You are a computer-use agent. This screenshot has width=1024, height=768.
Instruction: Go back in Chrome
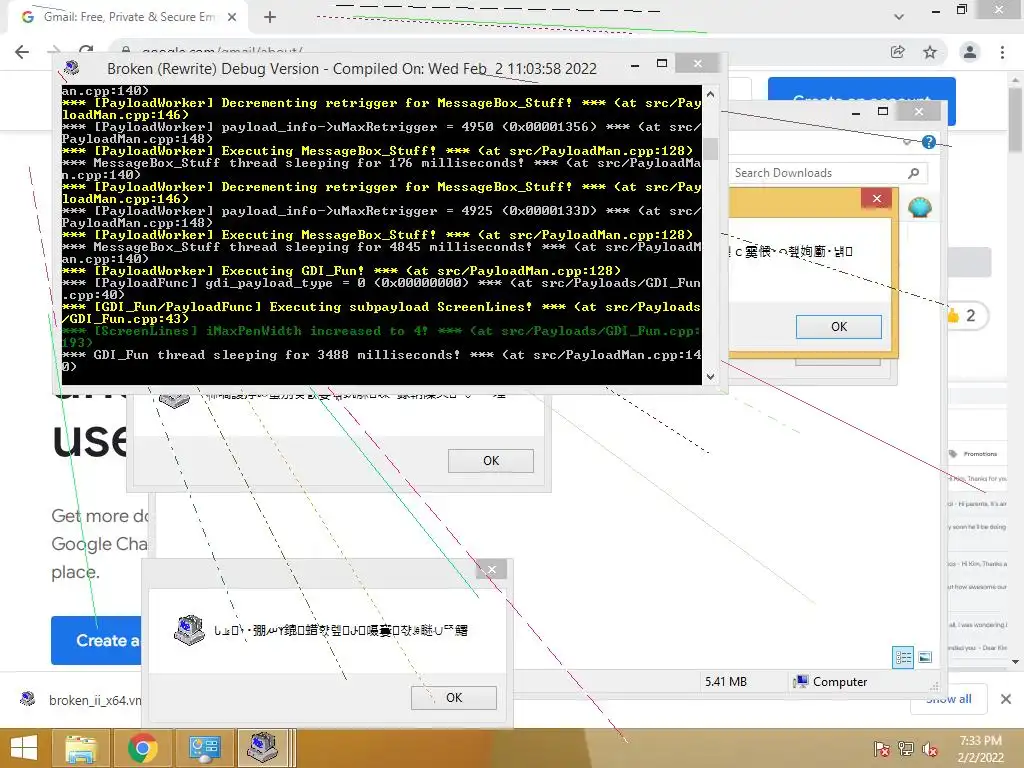pyautogui.click(x=22, y=52)
